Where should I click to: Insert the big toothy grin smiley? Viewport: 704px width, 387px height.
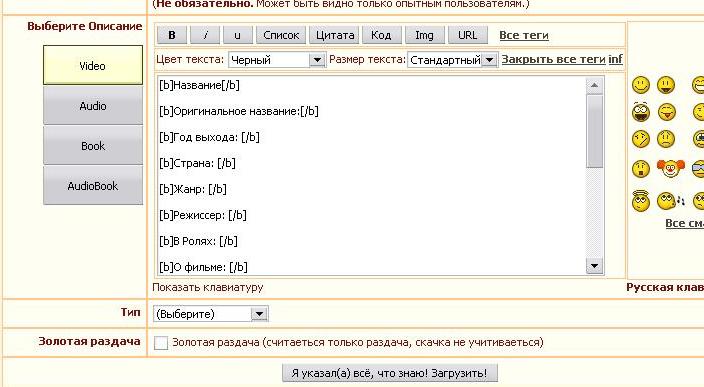point(698,85)
